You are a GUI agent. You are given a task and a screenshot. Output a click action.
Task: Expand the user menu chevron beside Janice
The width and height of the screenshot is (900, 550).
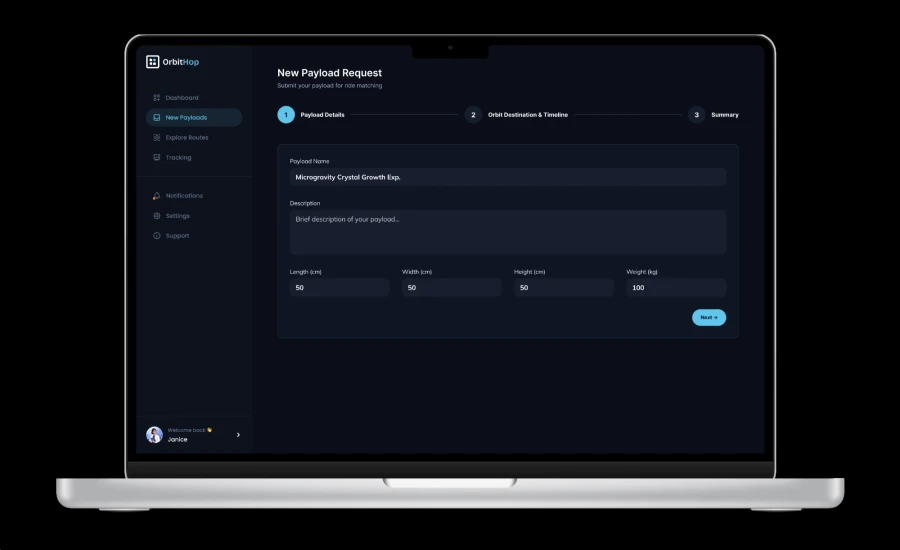click(x=238, y=435)
